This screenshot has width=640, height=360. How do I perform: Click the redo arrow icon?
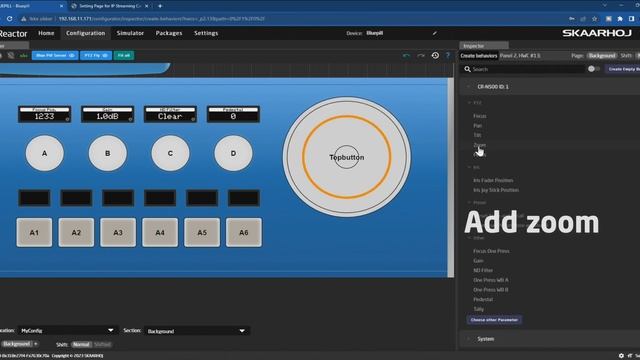point(421,56)
